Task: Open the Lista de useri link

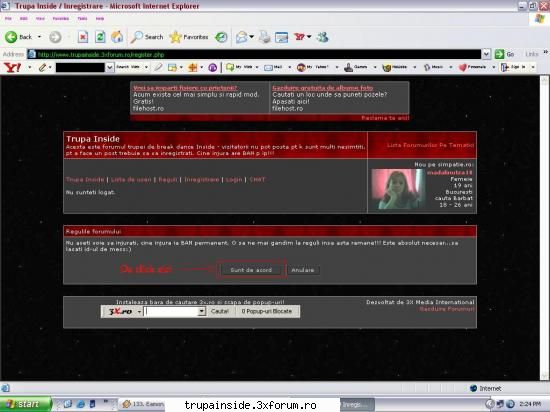Action: tap(131, 180)
